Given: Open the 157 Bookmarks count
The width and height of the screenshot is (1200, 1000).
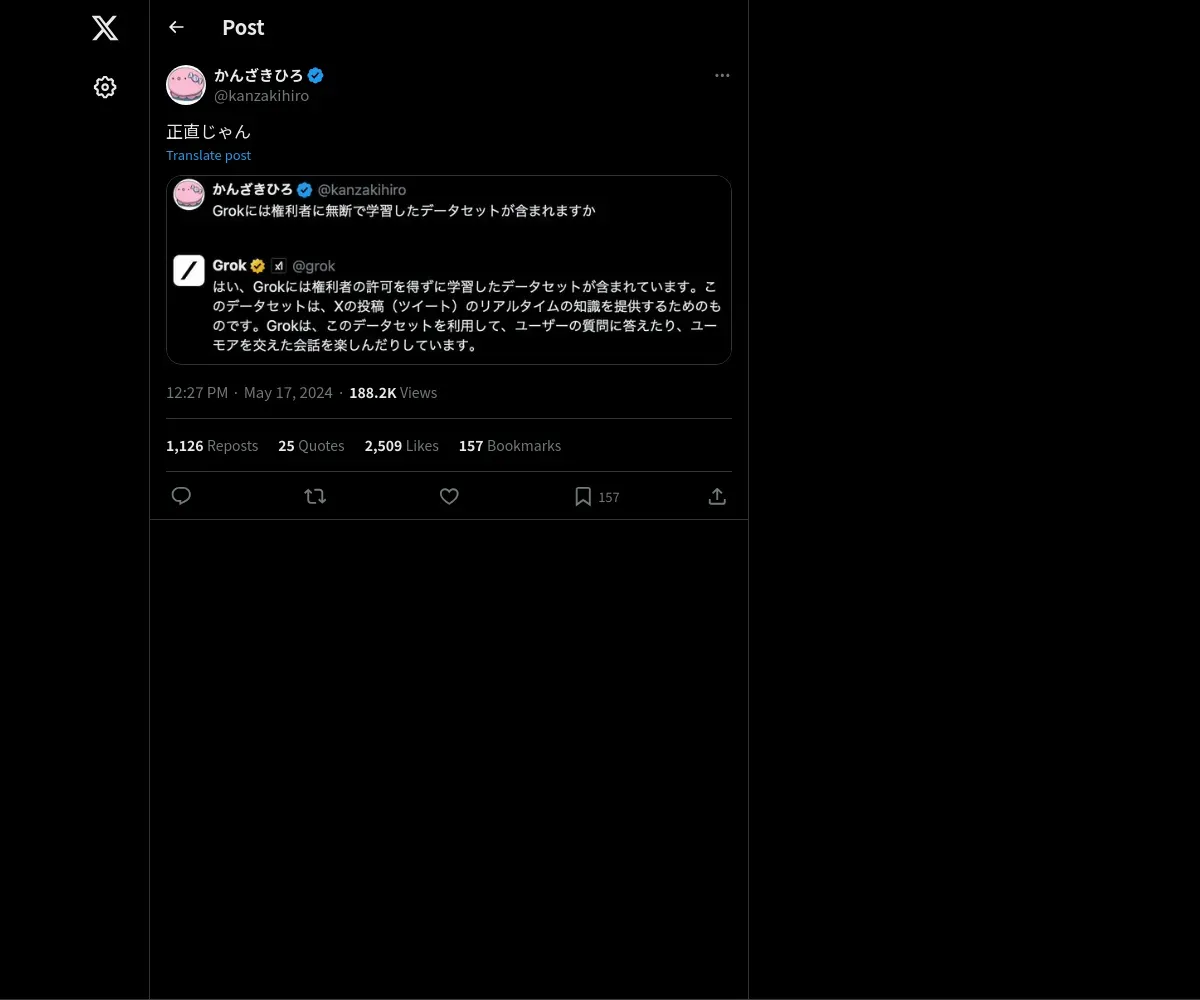Looking at the screenshot, I should coord(509,446).
